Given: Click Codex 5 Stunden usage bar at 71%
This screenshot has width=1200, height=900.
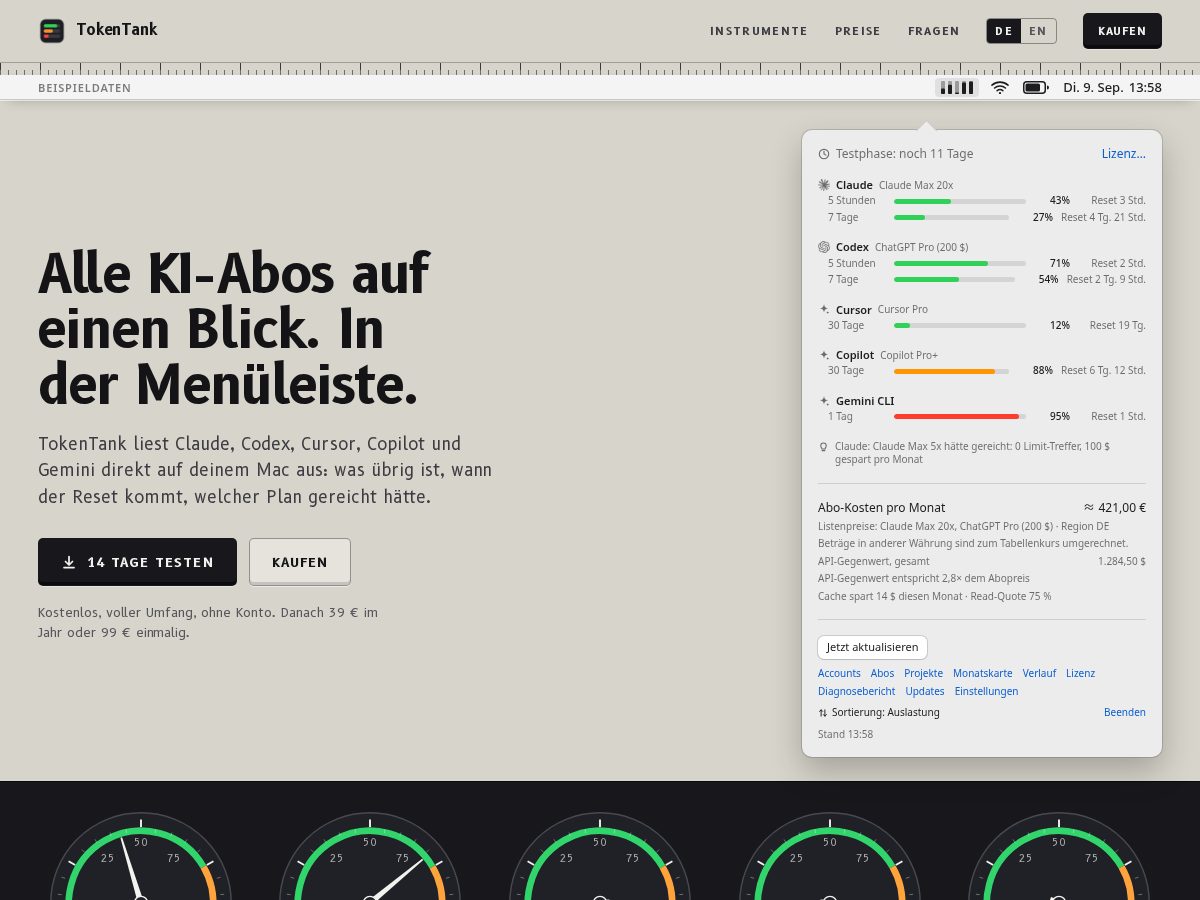Looking at the screenshot, I should tap(960, 263).
